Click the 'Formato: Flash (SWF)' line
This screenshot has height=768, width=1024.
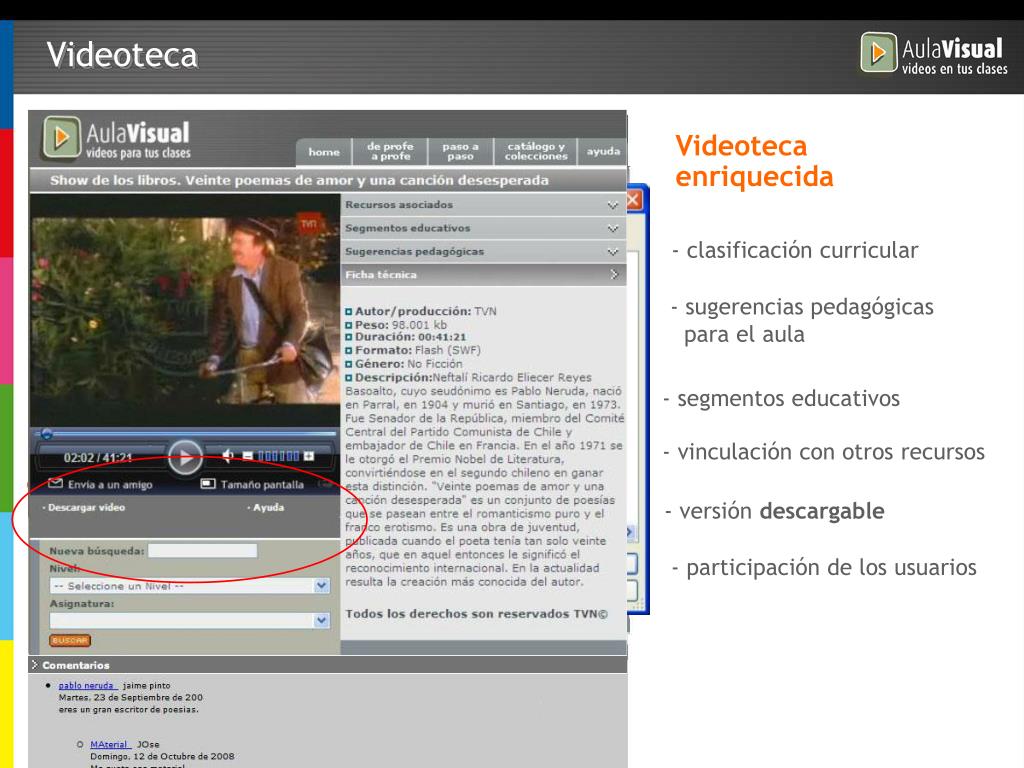[413, 350]
